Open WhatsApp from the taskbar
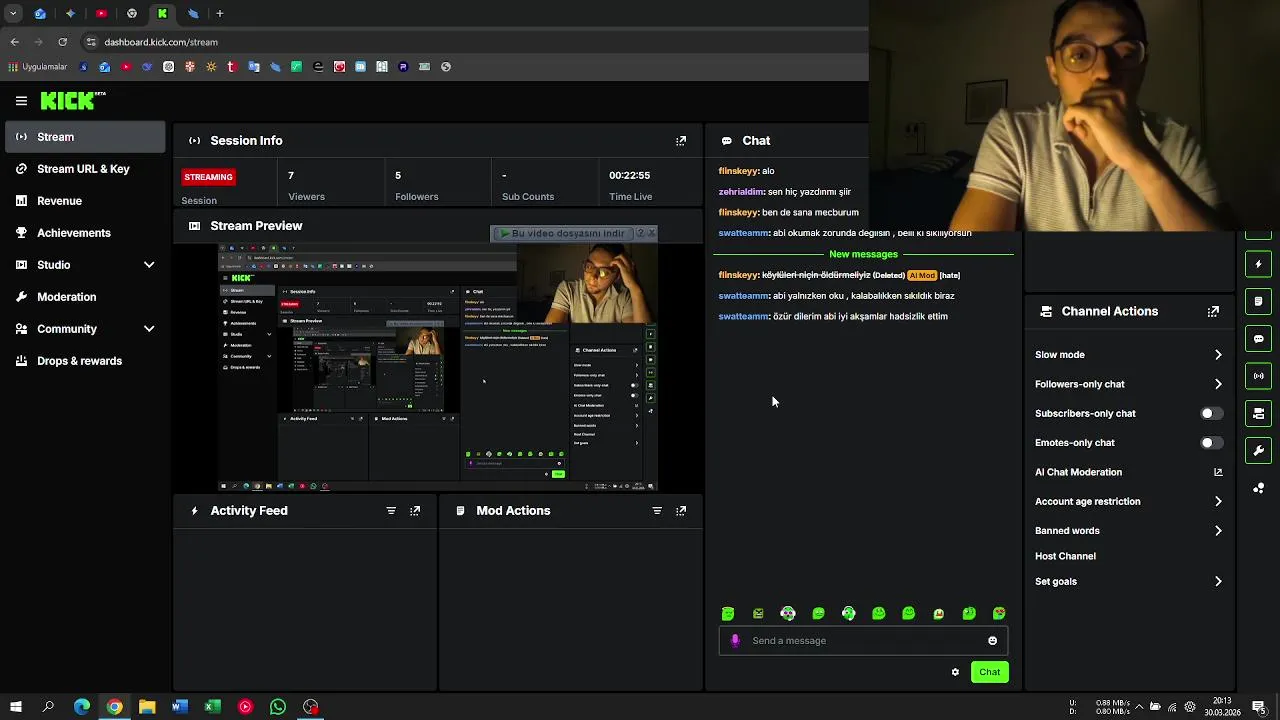 pos(278,707)
